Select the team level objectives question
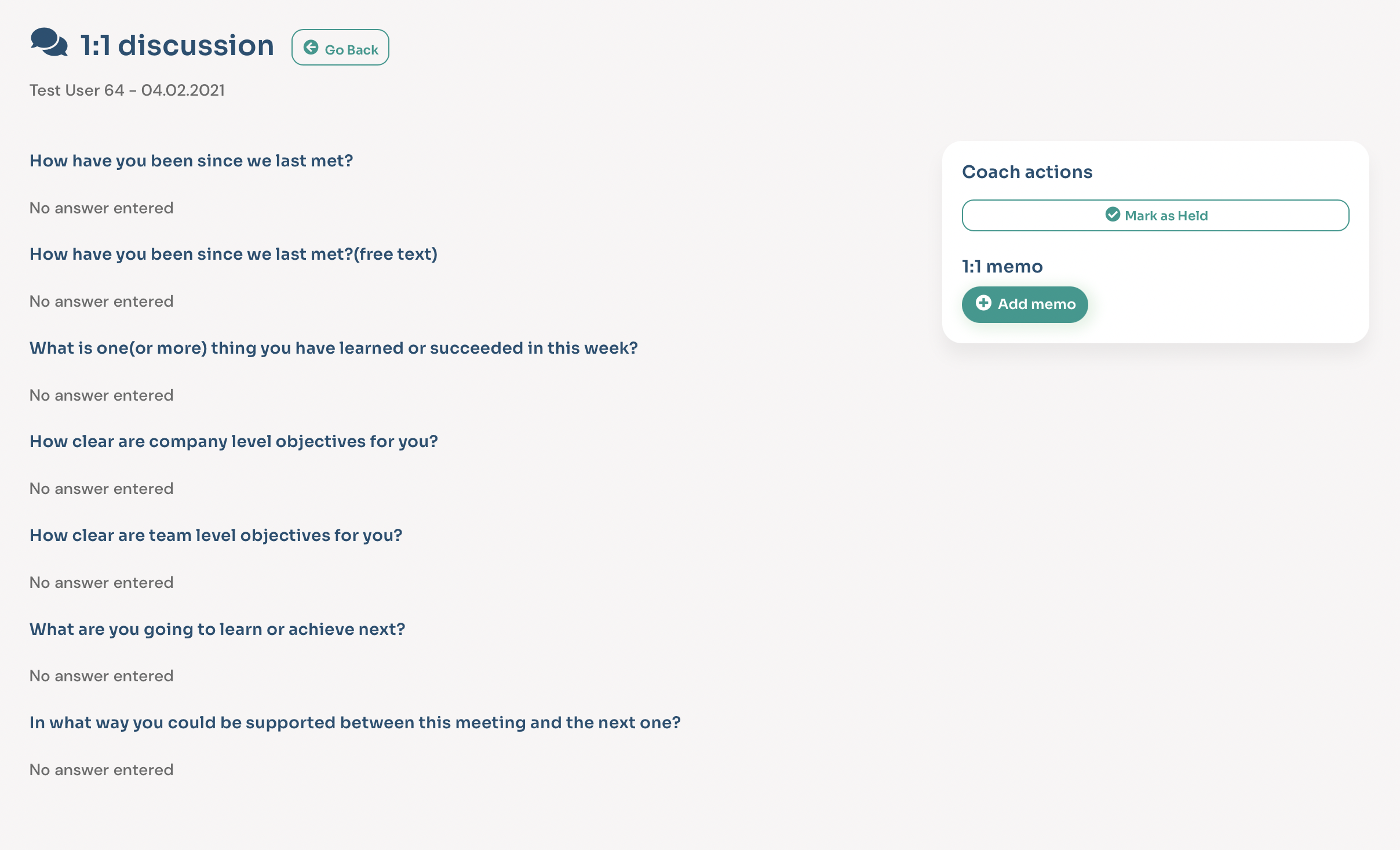Viewport: 1400px width, 850px height. coord(216,536)
